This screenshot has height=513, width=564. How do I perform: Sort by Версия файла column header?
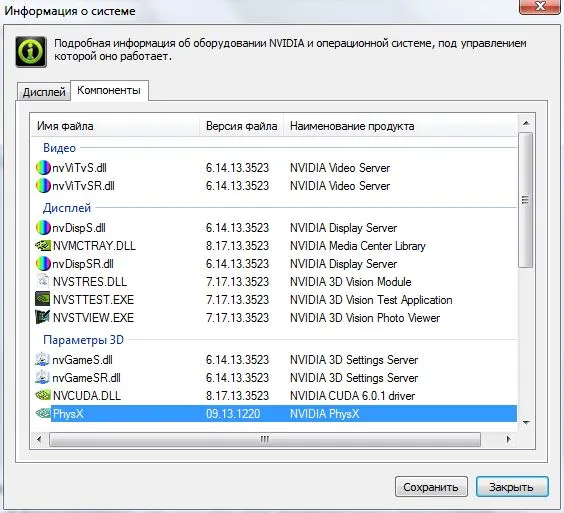click(242, 126)
